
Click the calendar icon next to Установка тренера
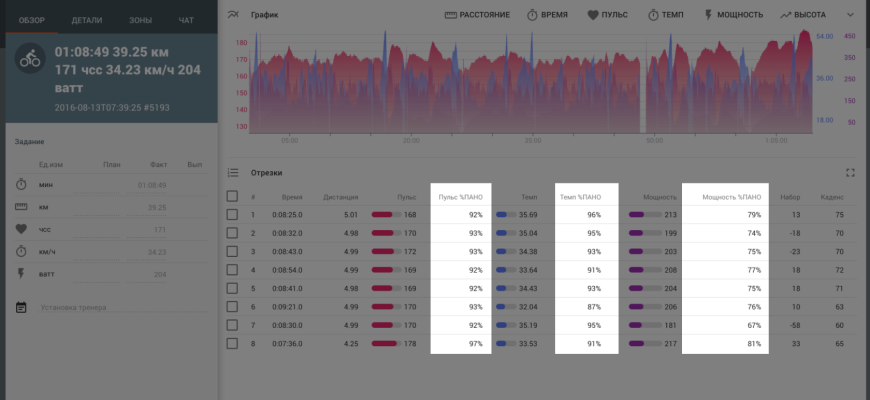21,307
